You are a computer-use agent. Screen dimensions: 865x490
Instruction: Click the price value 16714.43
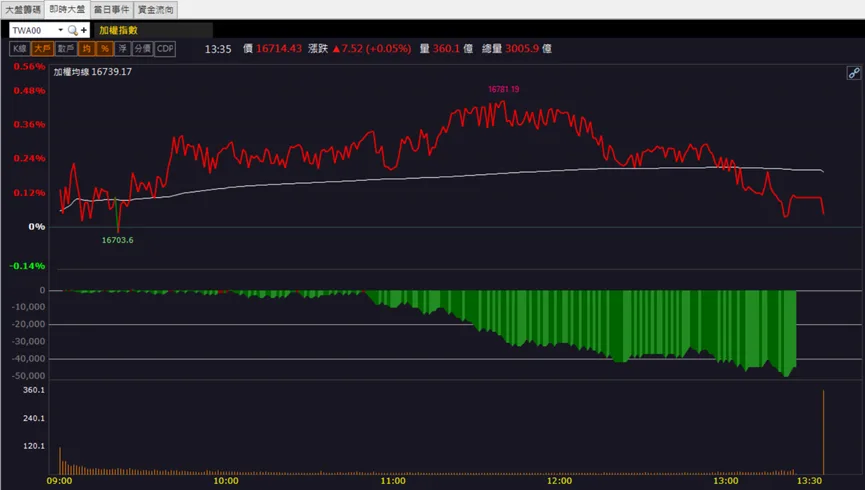[x=279, y=49]
